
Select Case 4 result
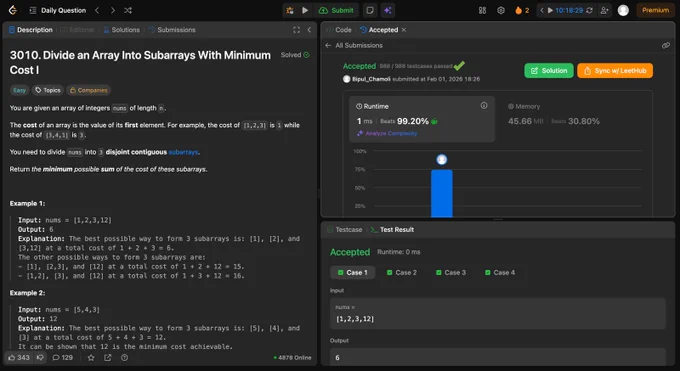point(500,273)
